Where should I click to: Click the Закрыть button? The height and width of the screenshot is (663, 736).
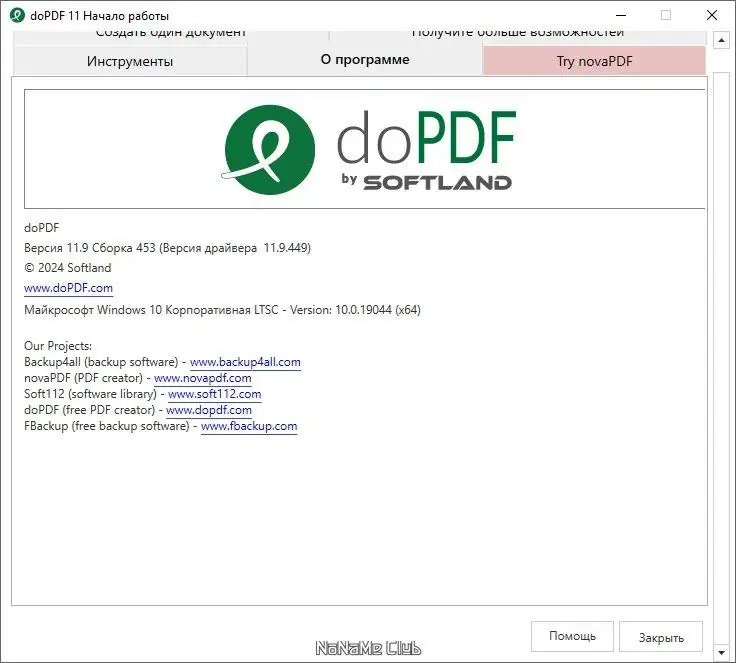661,637
